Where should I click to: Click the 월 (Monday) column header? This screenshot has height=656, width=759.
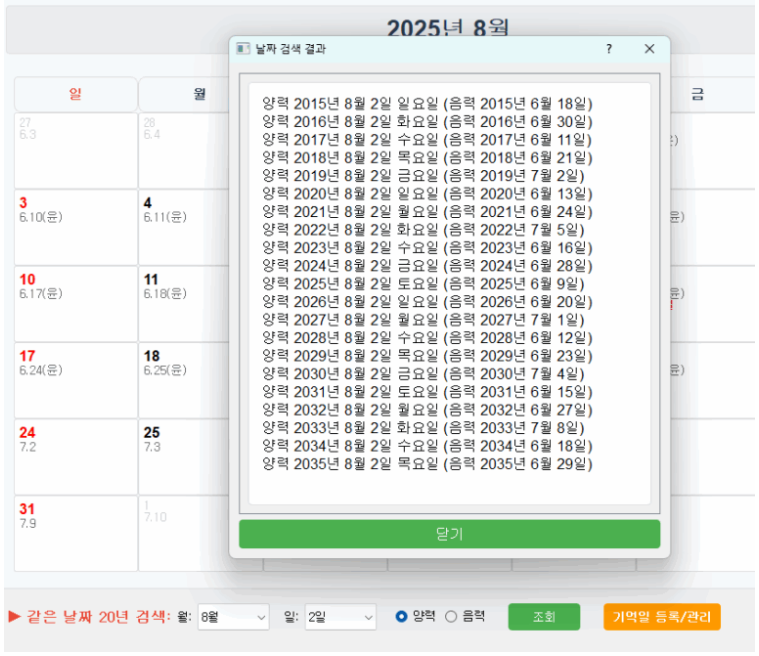coord(200,94)
